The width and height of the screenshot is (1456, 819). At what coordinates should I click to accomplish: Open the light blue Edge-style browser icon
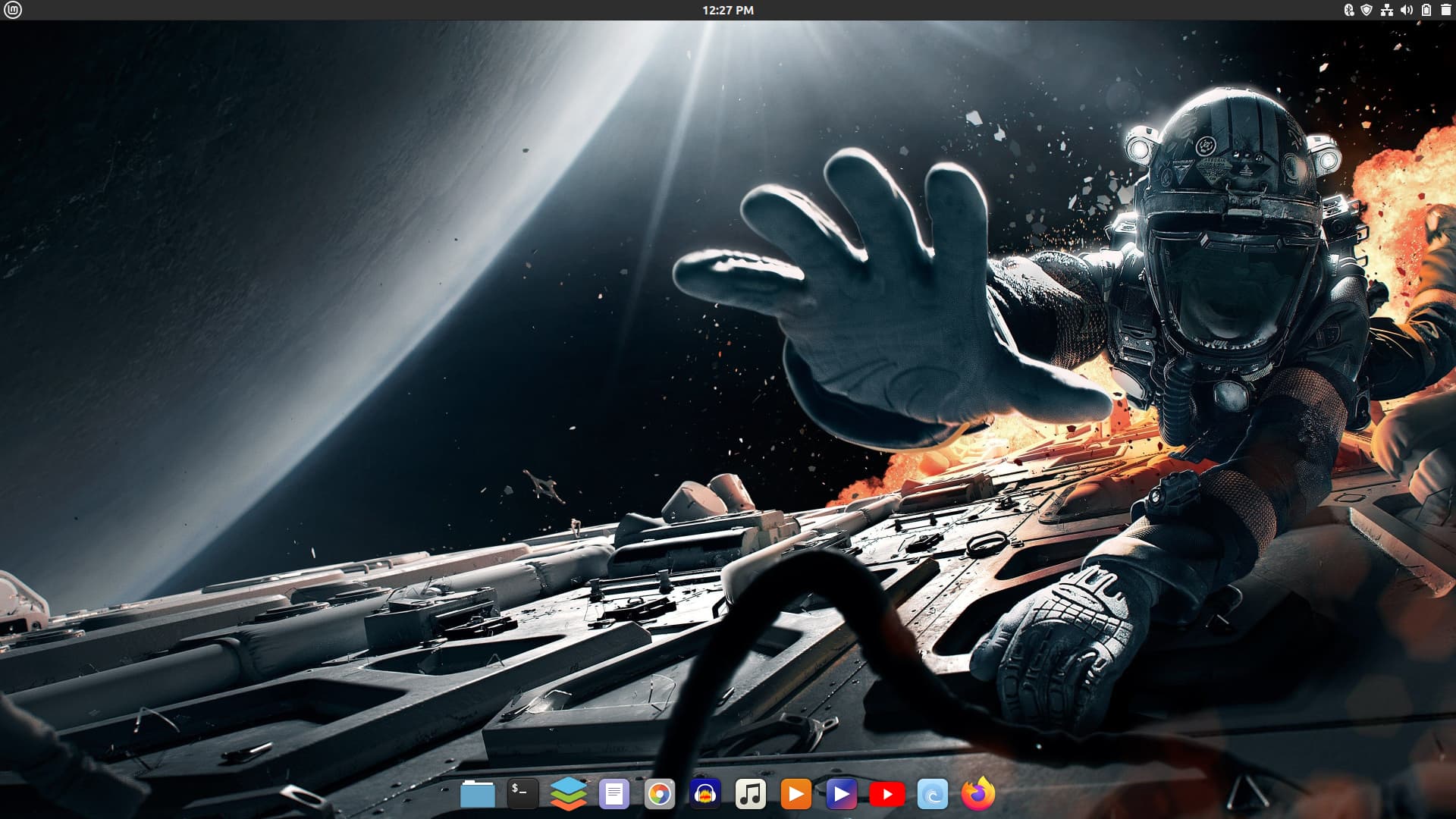[x=932, y=794]
